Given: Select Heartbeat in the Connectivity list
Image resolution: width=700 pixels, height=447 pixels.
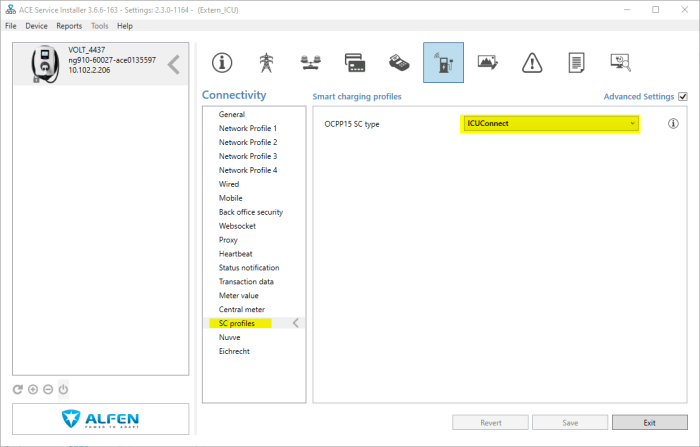Looking at the screenshot, I should [x=236, y=254].
